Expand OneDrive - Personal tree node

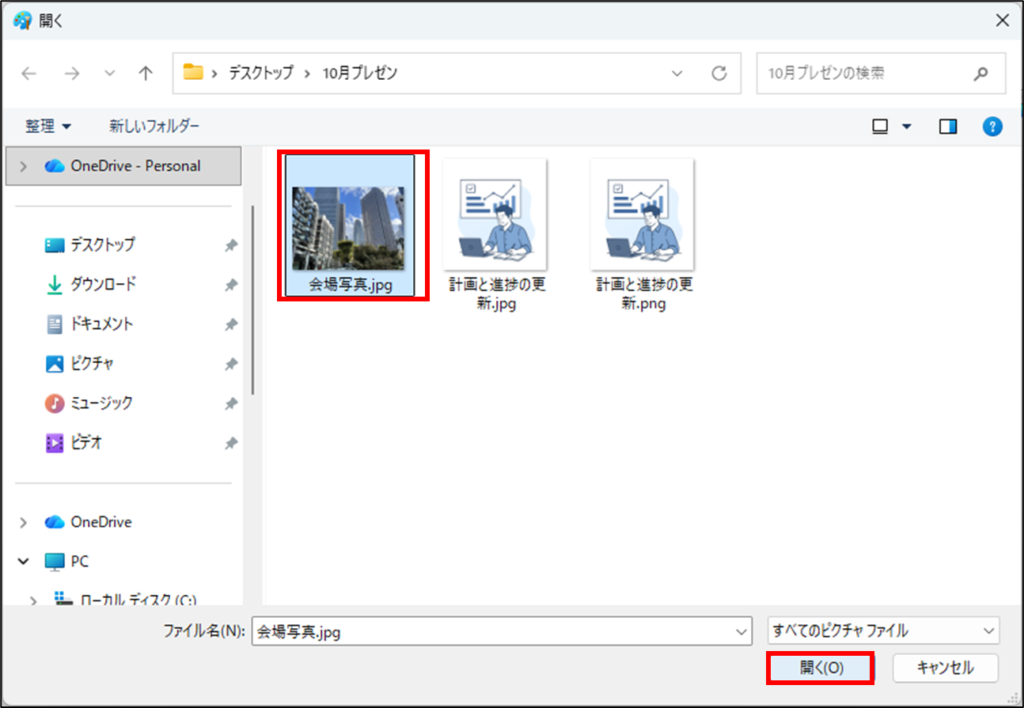[24, 166]
